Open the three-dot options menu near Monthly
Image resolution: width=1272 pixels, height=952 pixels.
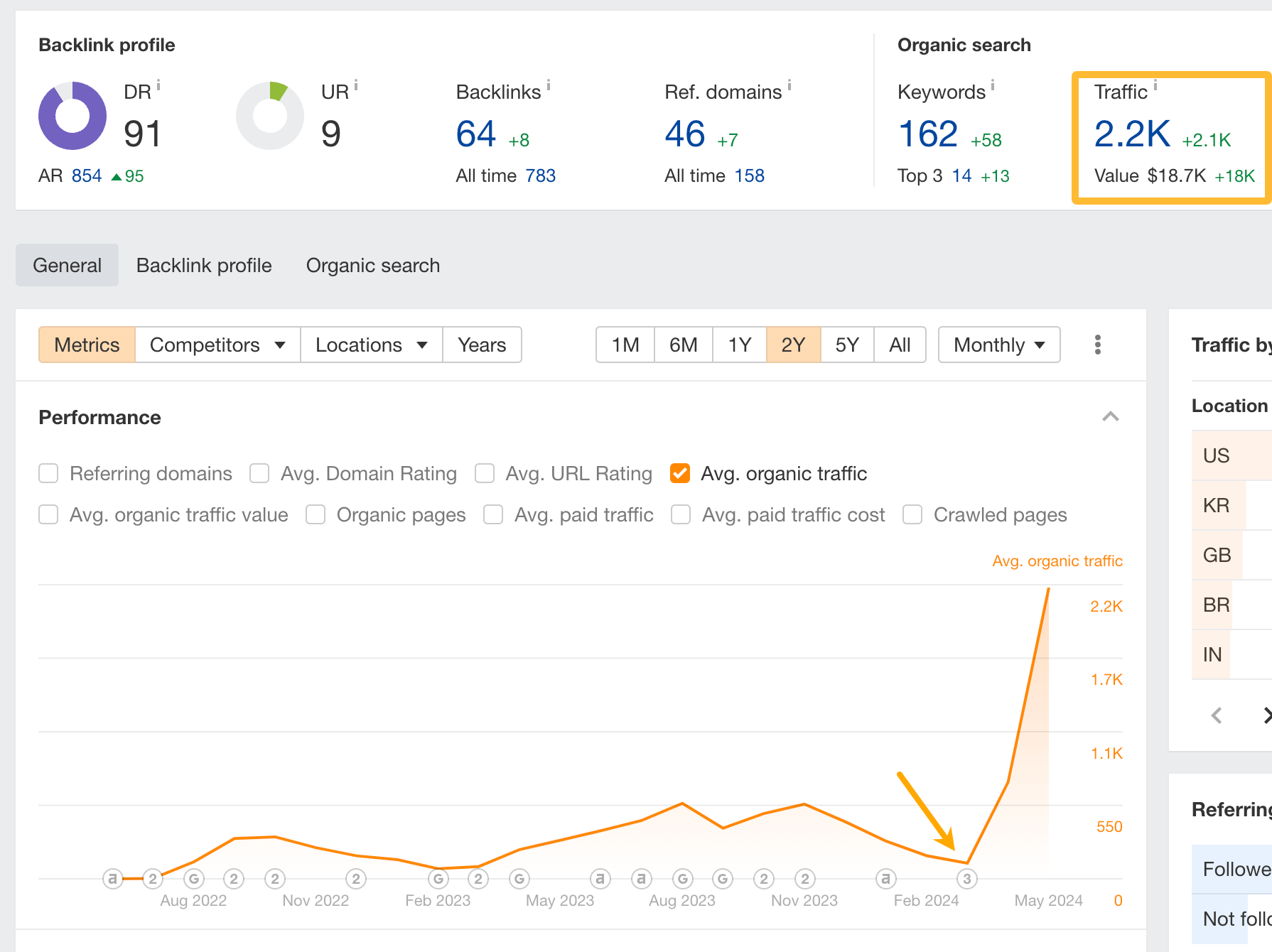[1097, 345]
